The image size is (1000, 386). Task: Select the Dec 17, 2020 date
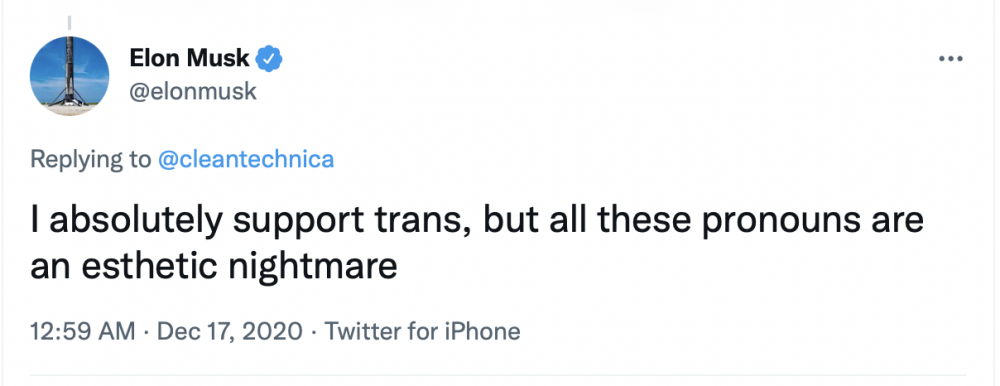pos(229,331)
